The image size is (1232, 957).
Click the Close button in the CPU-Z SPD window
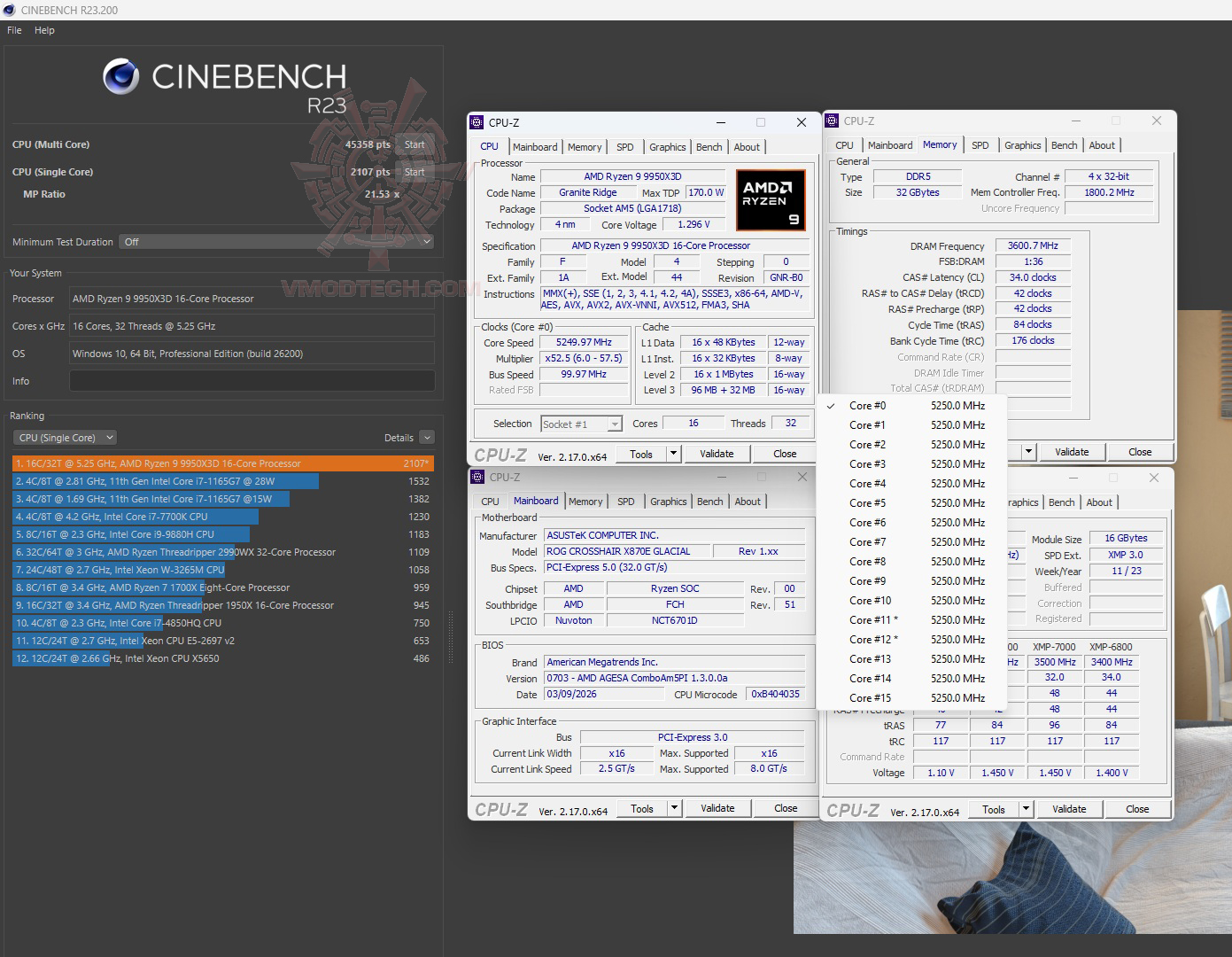1137,809
